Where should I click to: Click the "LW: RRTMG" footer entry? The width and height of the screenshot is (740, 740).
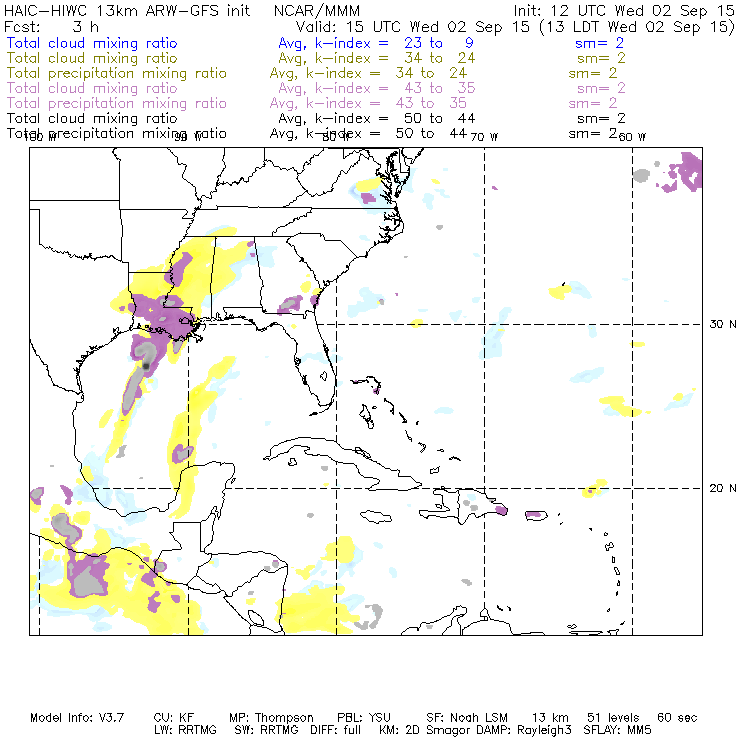185,730
